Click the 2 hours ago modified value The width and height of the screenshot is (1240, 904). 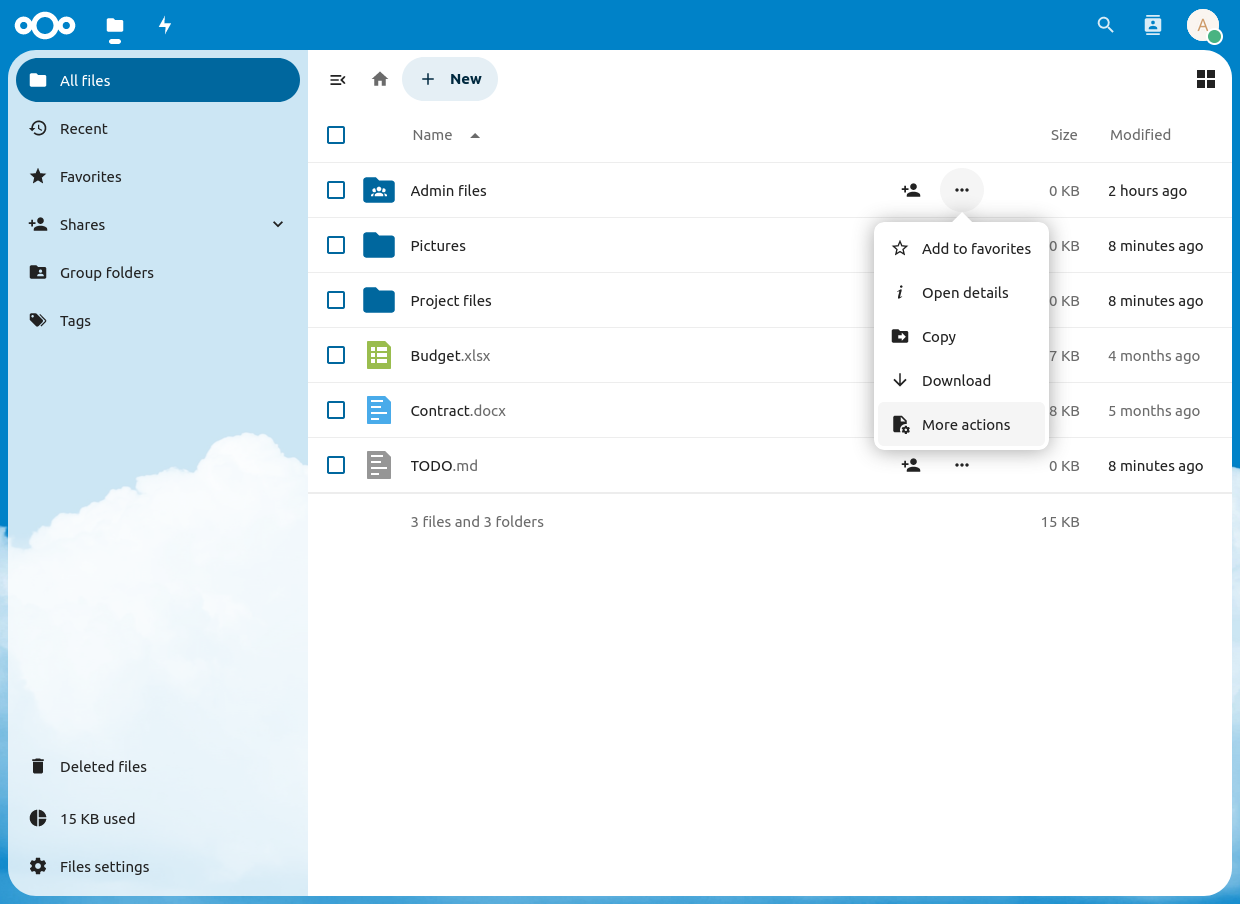pyautogui.click(x=1147, y=190)
